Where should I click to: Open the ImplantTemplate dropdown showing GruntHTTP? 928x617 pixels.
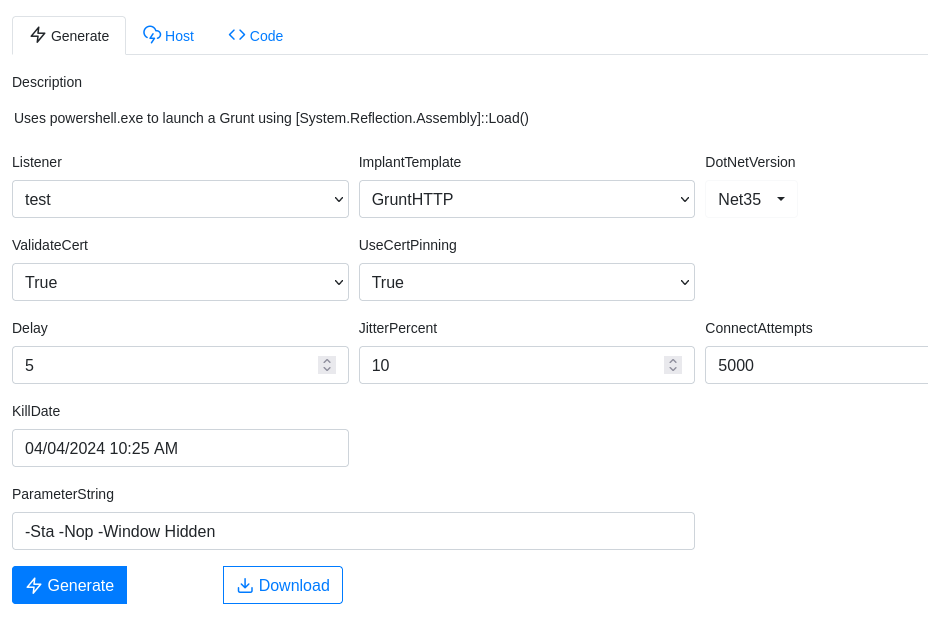click(527, 199)
